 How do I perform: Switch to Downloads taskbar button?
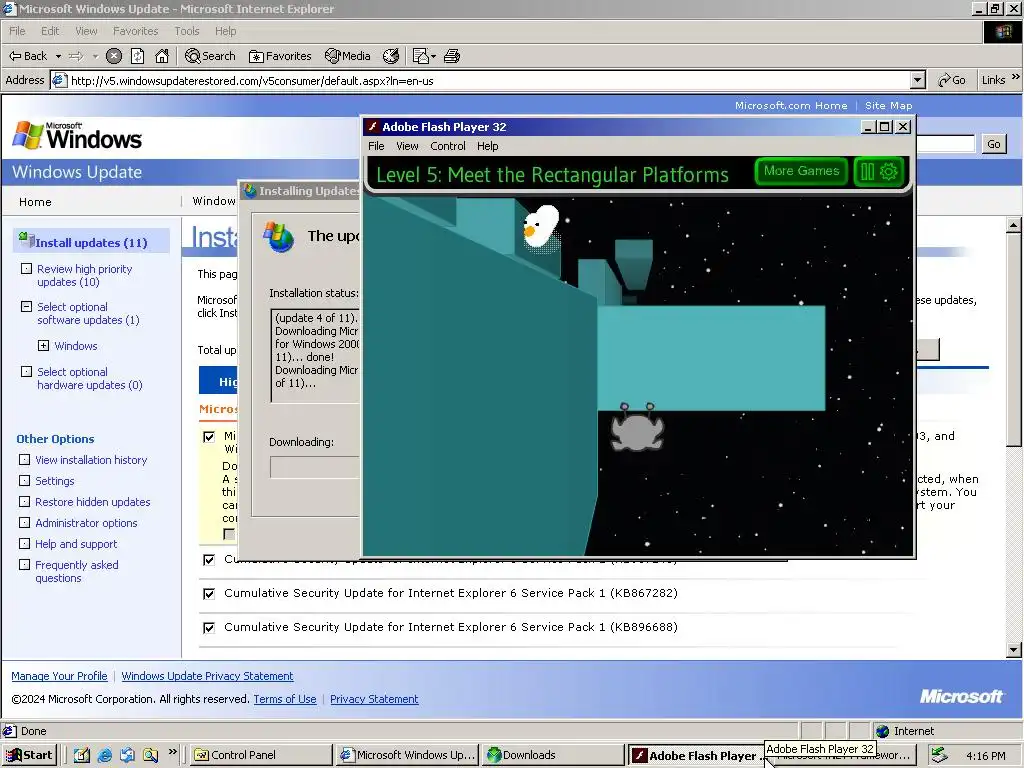click(x=552, y=755)
